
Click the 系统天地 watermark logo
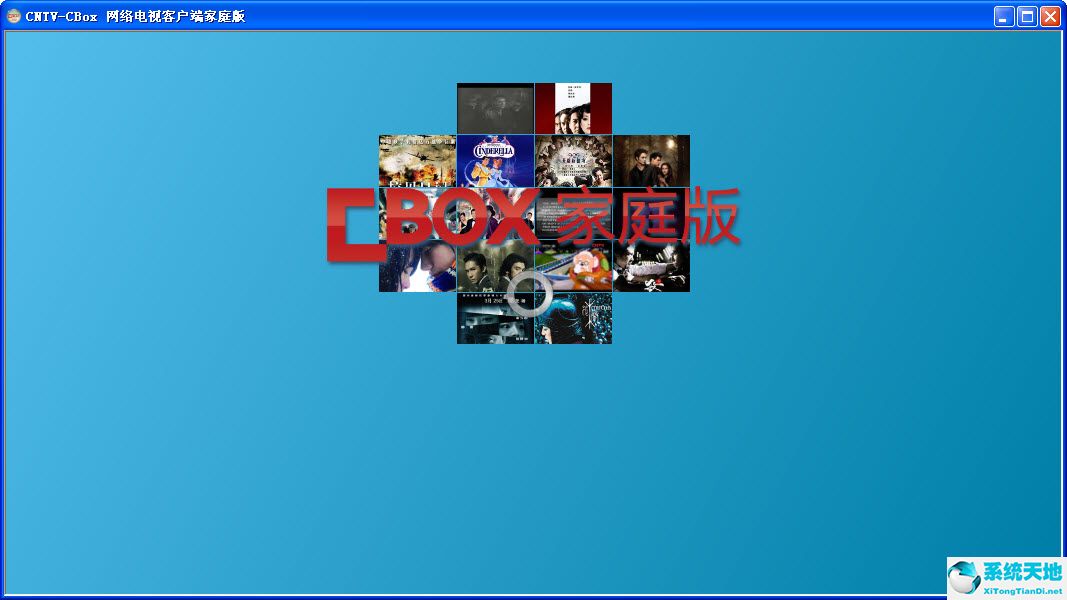[1005, 578]
